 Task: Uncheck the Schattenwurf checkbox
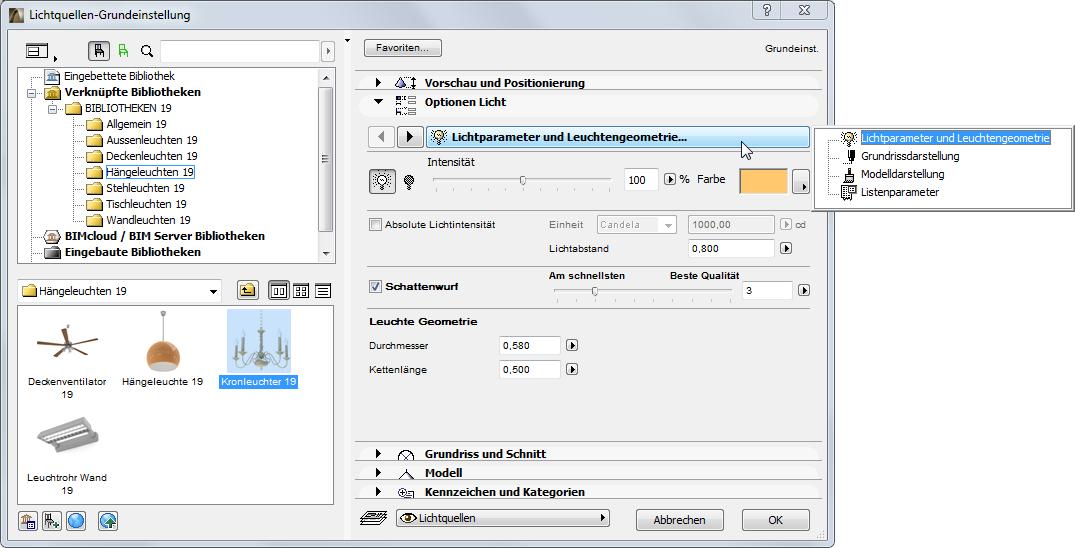click(375, 287)
